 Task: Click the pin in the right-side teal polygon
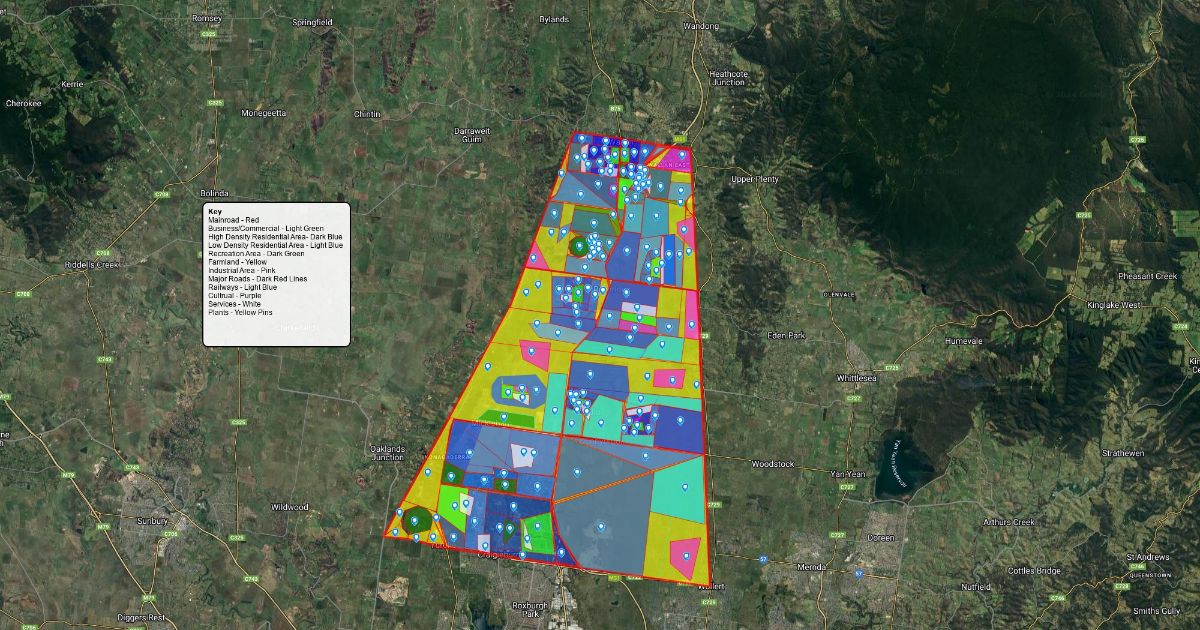click(x=684, y=487)
